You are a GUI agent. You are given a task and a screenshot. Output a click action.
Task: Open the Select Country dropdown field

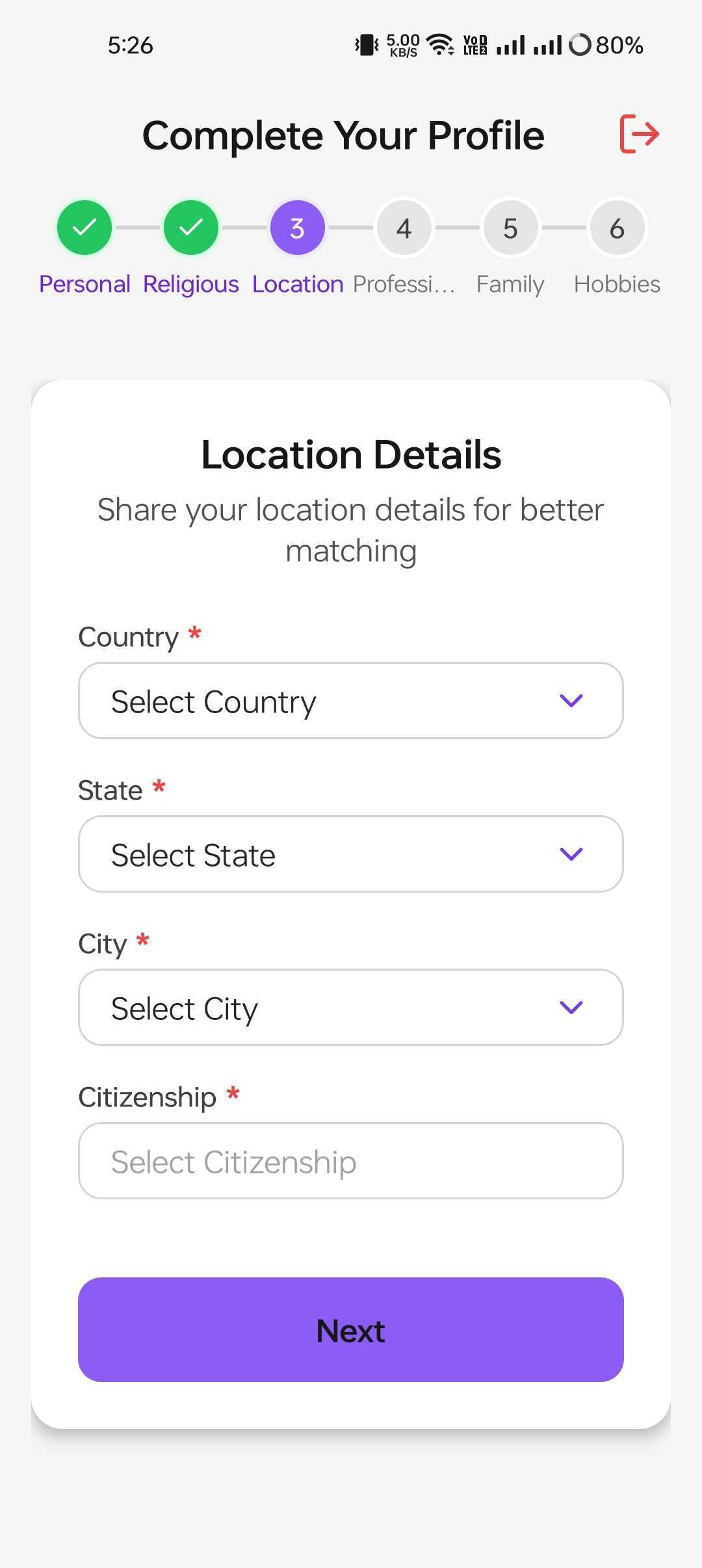(x=325, y=701)
